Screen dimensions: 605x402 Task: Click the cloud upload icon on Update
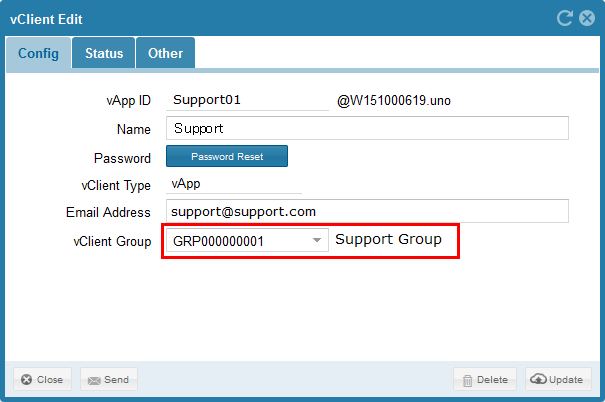[x=538, y=380]
